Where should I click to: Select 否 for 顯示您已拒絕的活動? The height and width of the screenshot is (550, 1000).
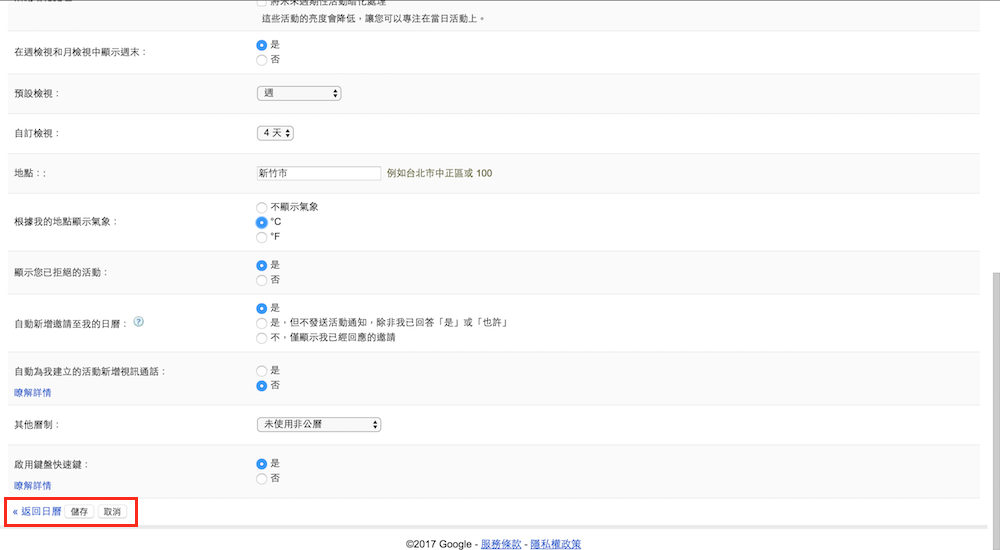262,280
